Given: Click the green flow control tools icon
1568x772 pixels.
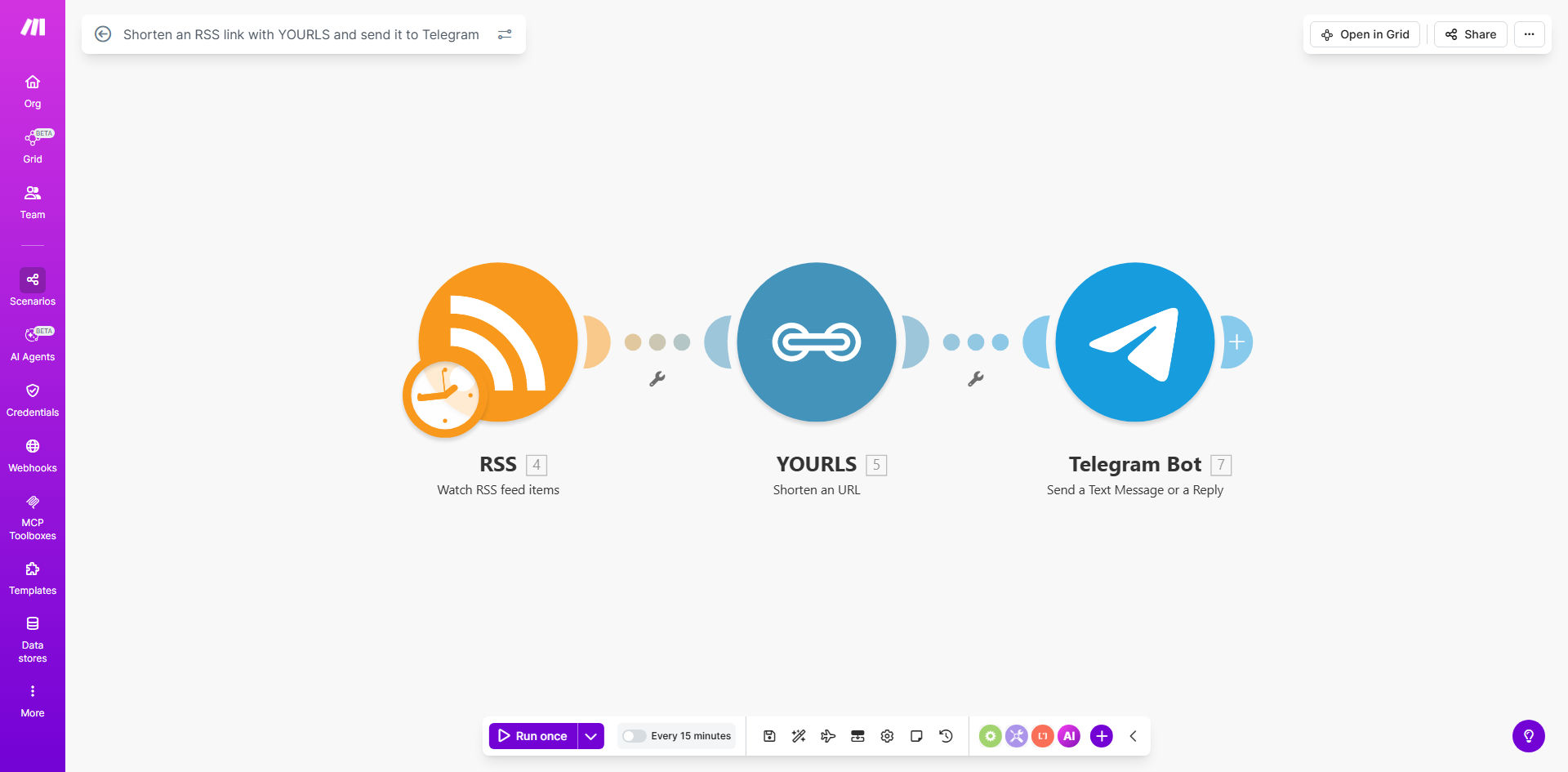Looking at the screenshot, I should tap(990, 736).
